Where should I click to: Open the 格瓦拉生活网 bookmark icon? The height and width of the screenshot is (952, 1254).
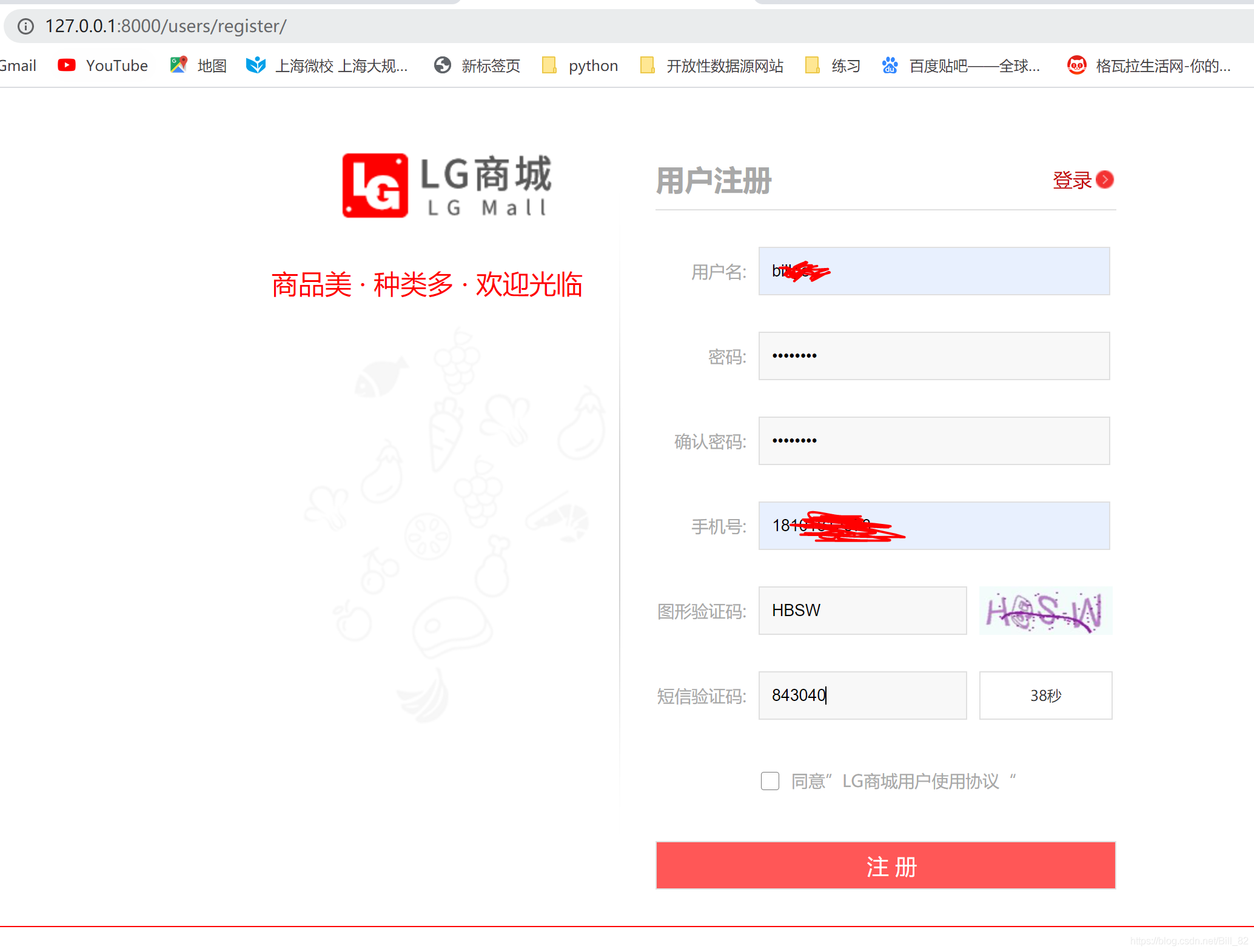(x=1077, y=65)
